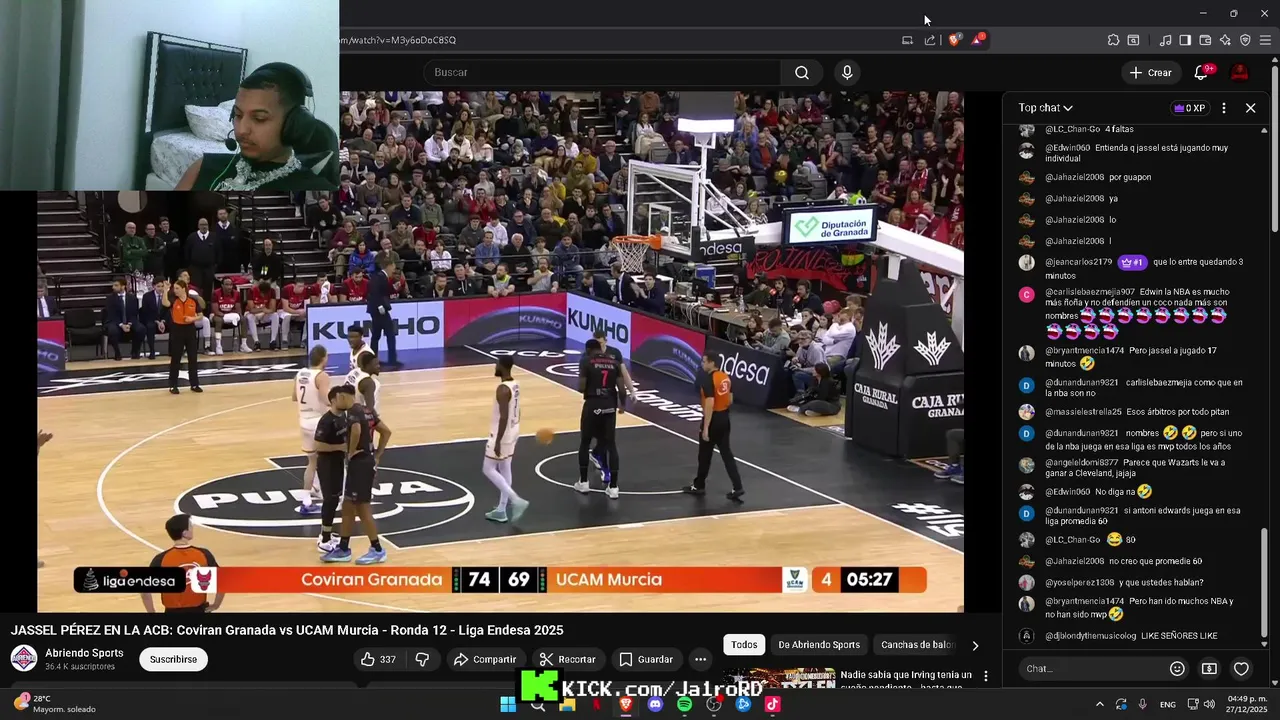Image resolution: width=1280 pixels, height=720 pixels.
Task: Open the more actions ellipsis under video
Action: pyautogui.click(x=700, y=659)
